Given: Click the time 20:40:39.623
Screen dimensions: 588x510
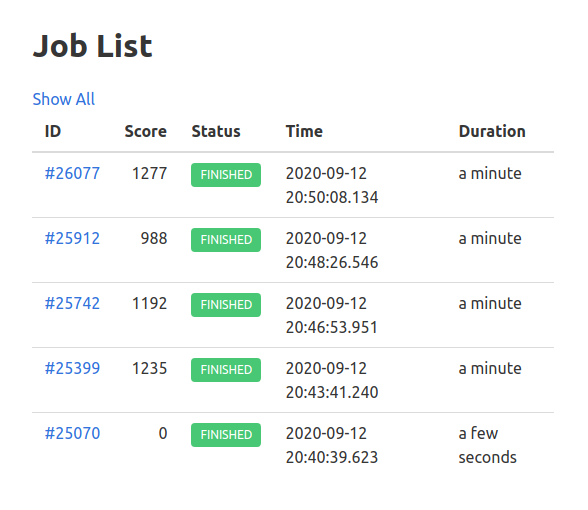Looking at the screenshot, I should pos(332,458).
